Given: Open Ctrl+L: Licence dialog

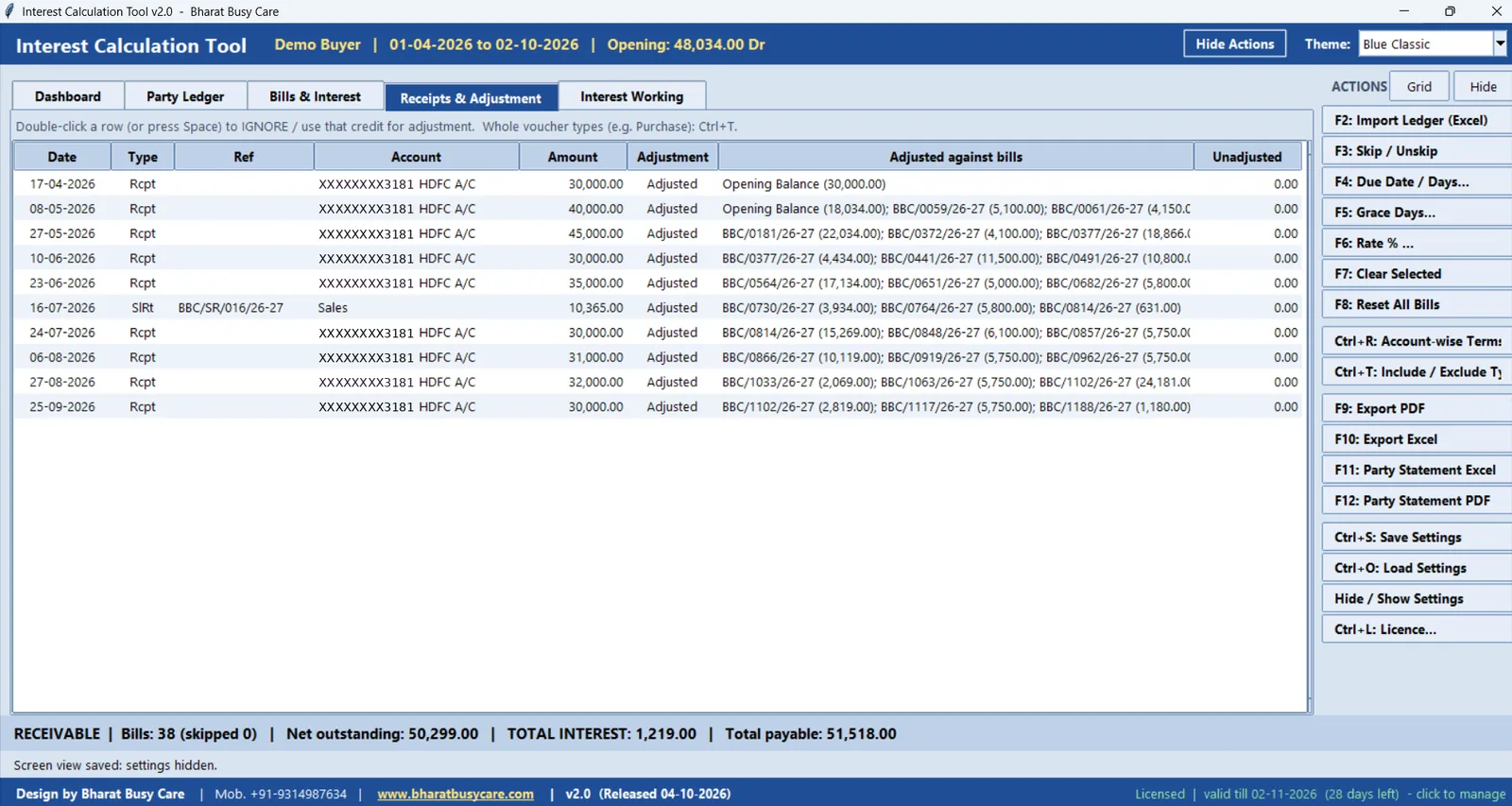Looking at the screenshot, I should pos(1417,629).
